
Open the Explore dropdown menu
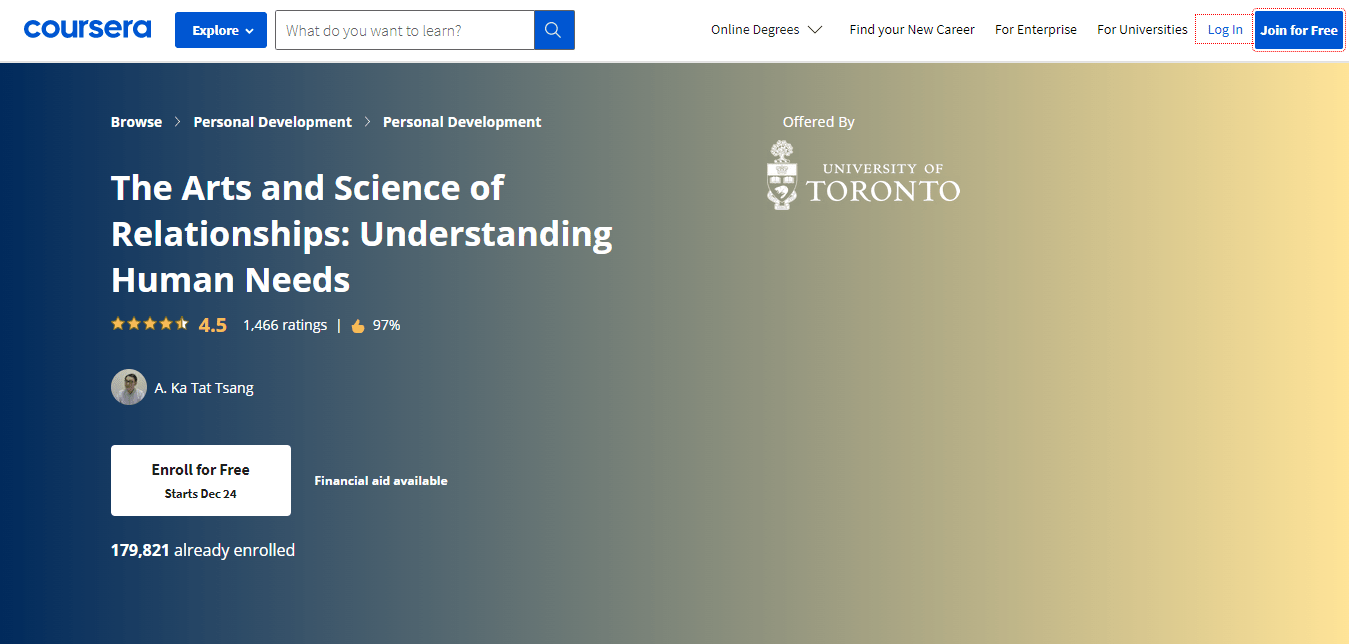pos(221,30)
